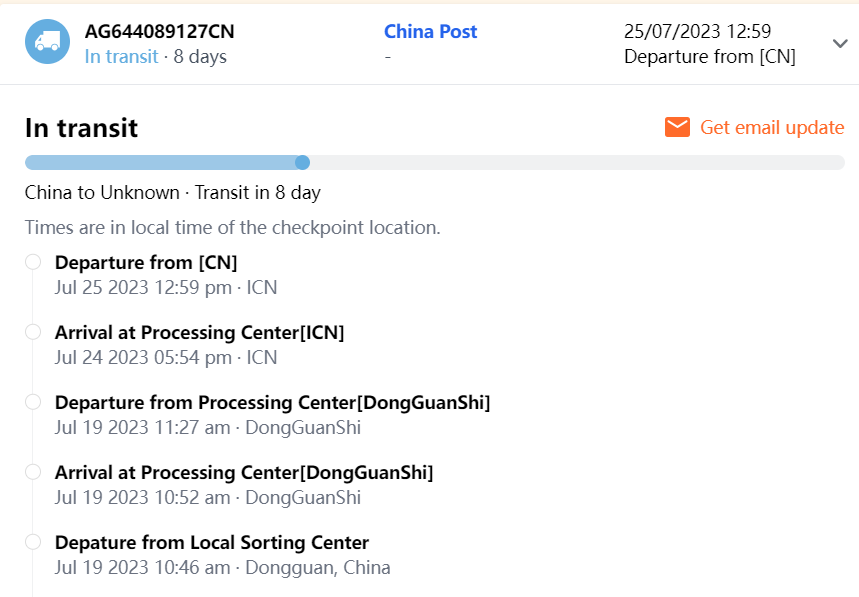Screen dimensions: 859x597
Task: Select the Arrival at Processing Center[ICN] entry
Action: point(199,332)
